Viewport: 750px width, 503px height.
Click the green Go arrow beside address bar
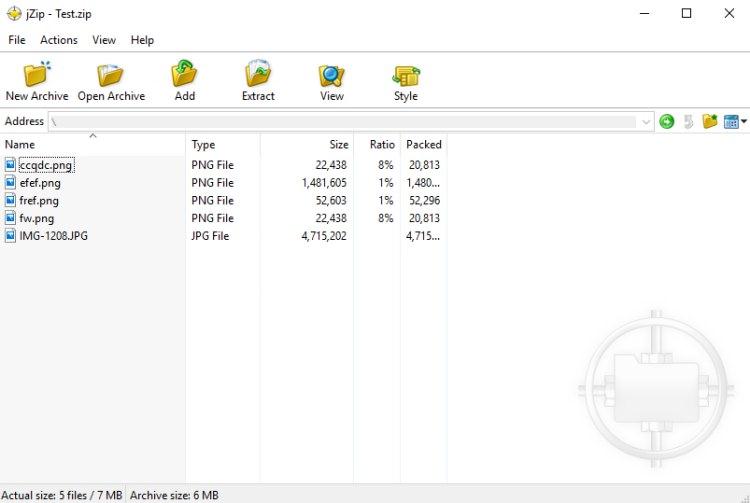(667, 121)
